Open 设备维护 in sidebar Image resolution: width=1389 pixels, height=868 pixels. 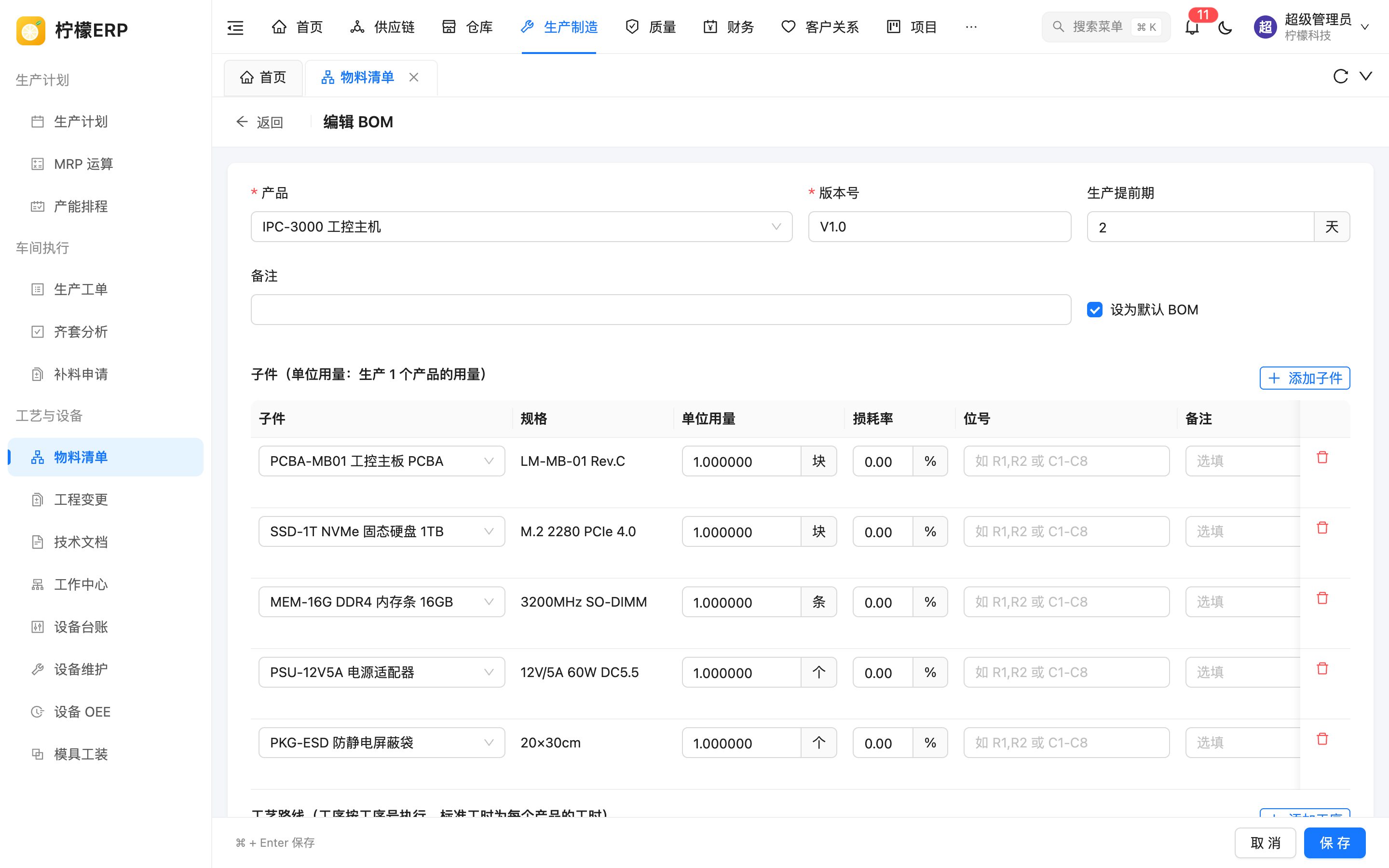(106, 669)
